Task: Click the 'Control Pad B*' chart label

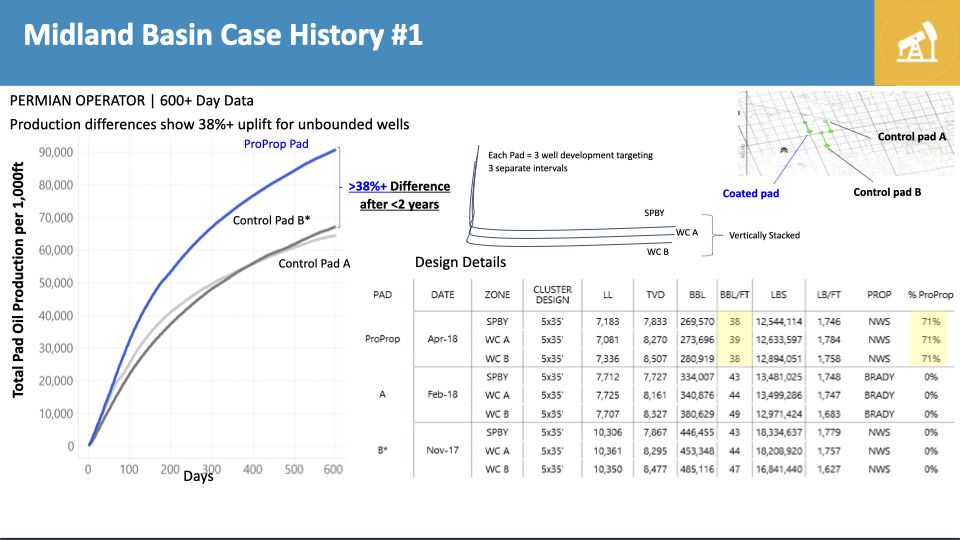Action: [x=271, y=220]
